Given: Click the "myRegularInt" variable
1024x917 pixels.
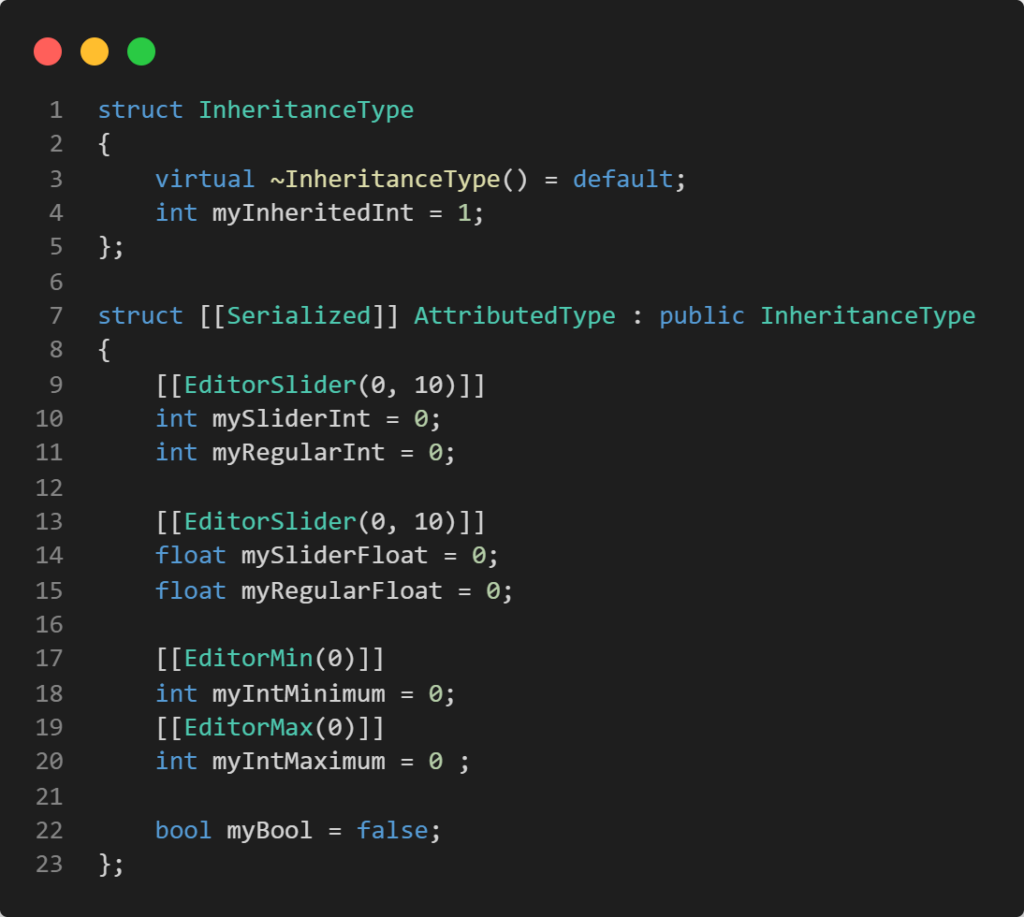Looking at the screenshot, I should [298, 453].
